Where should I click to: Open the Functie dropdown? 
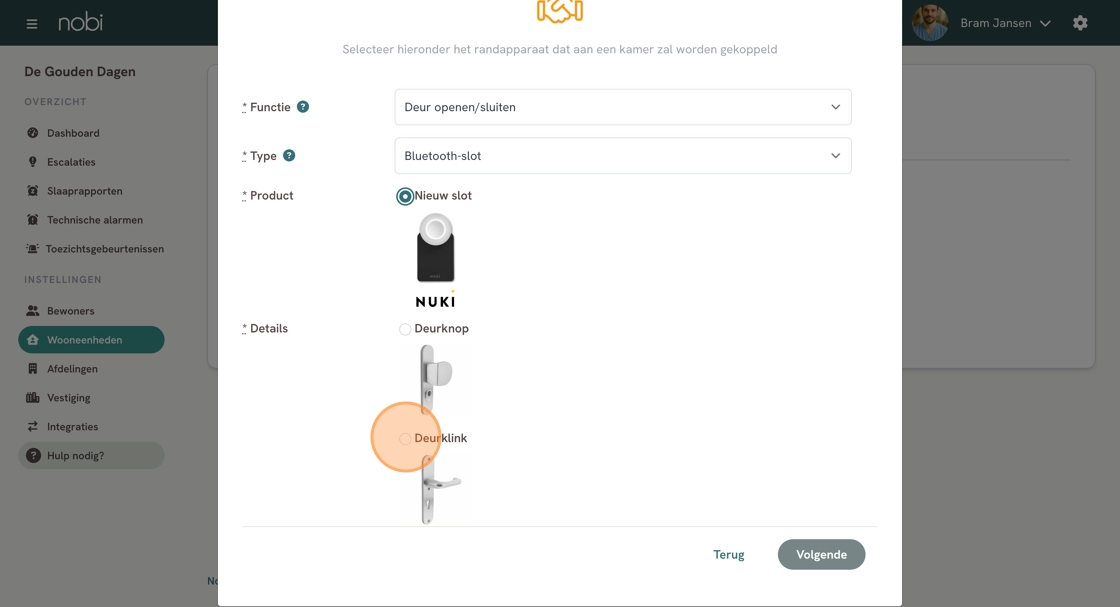coord(622,107)
